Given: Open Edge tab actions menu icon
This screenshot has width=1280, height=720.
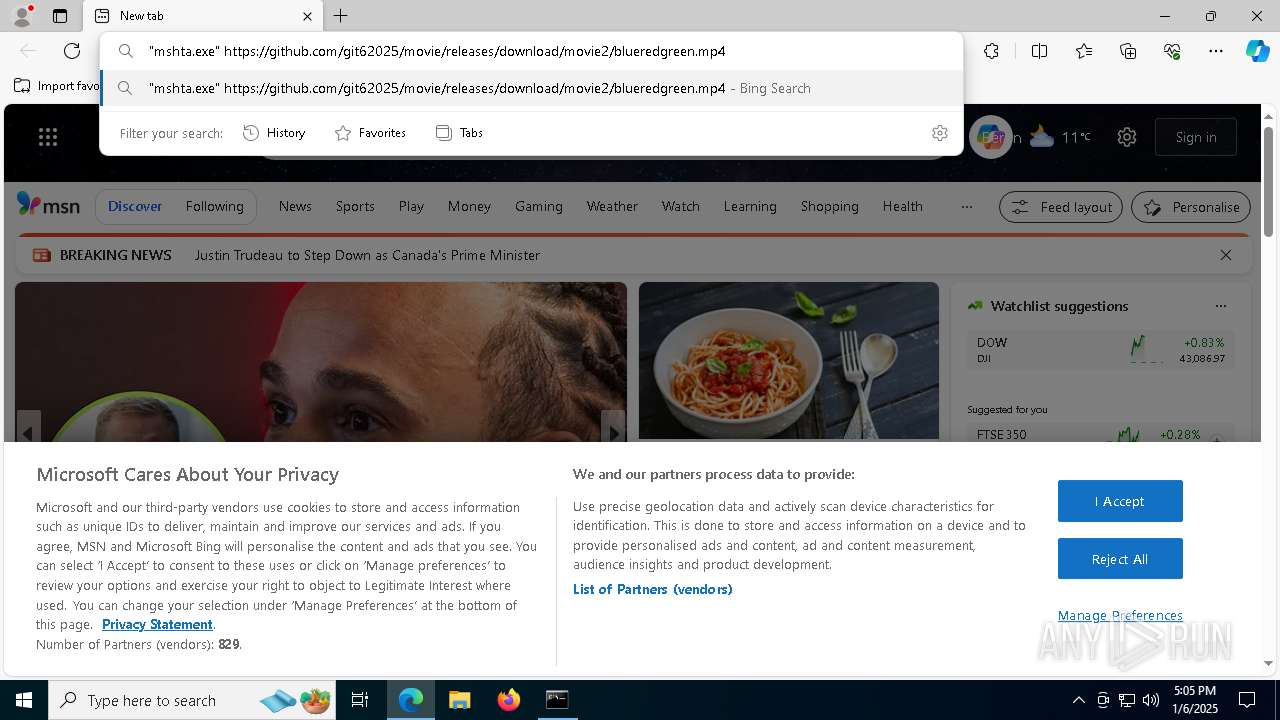Looking at the screenshot, I should tap(60, 16).
